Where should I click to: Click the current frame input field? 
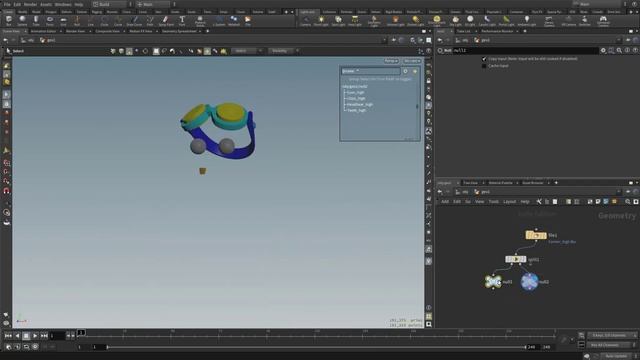[57, 336]
